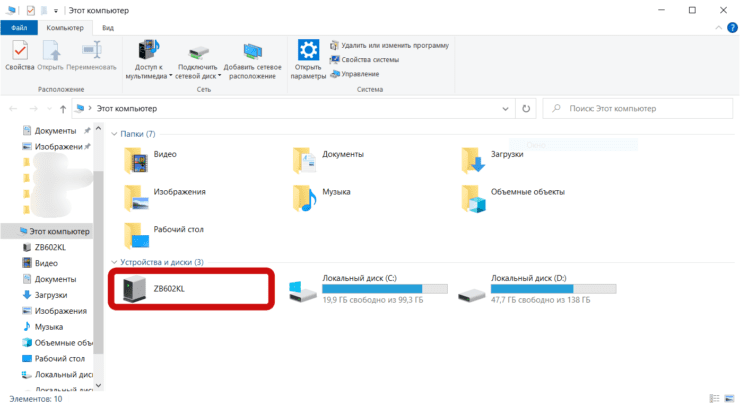Select Локальный диск (D:) drive
The image size is (740, 407).
click(x=537, y=289)
